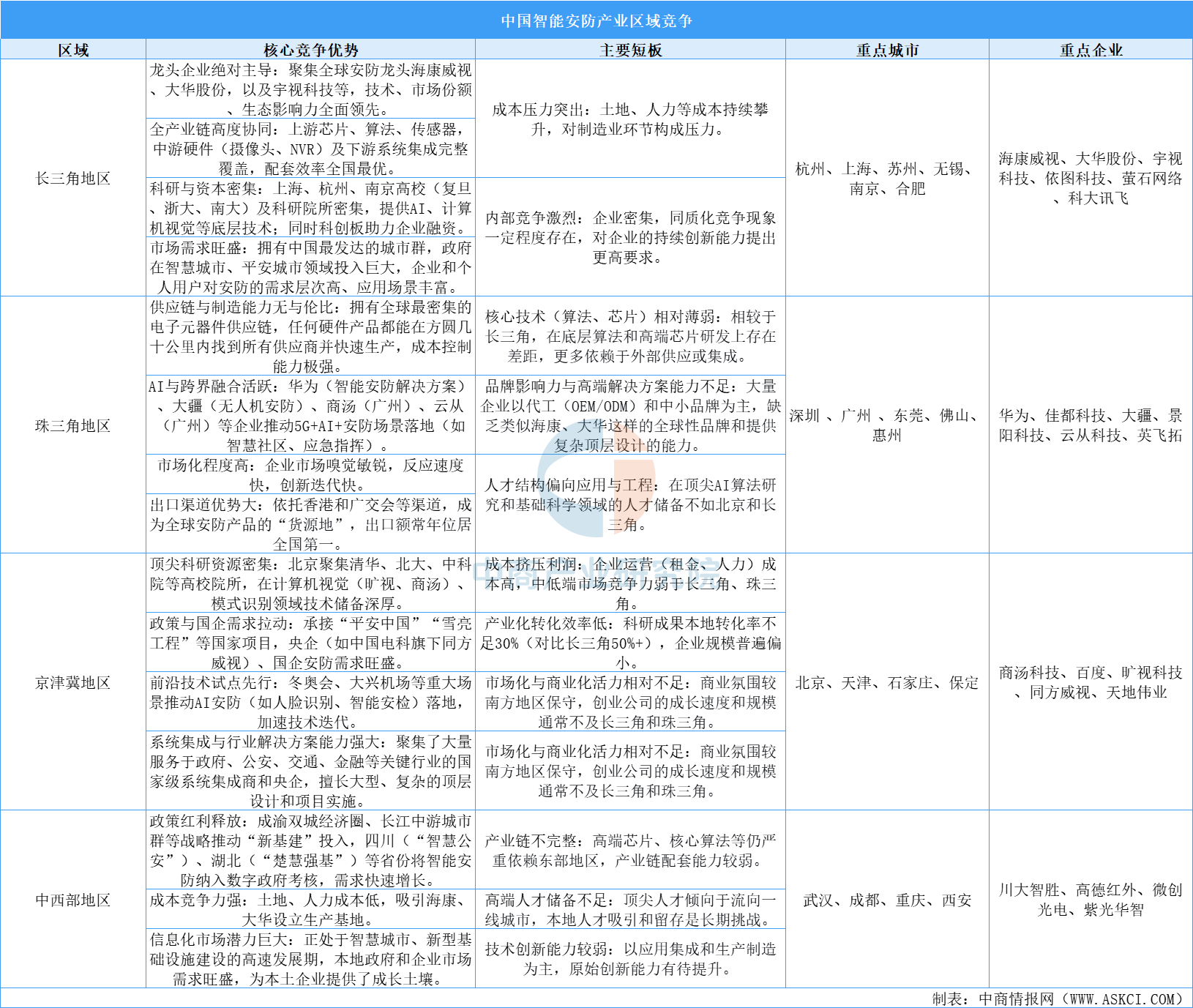Image resolution: width=1193 pixels, height=1008 pixels.
Task: Select the 龙头企业绝对主导 advantage cell
Action: pyautogui.click(x=310, y=89)
